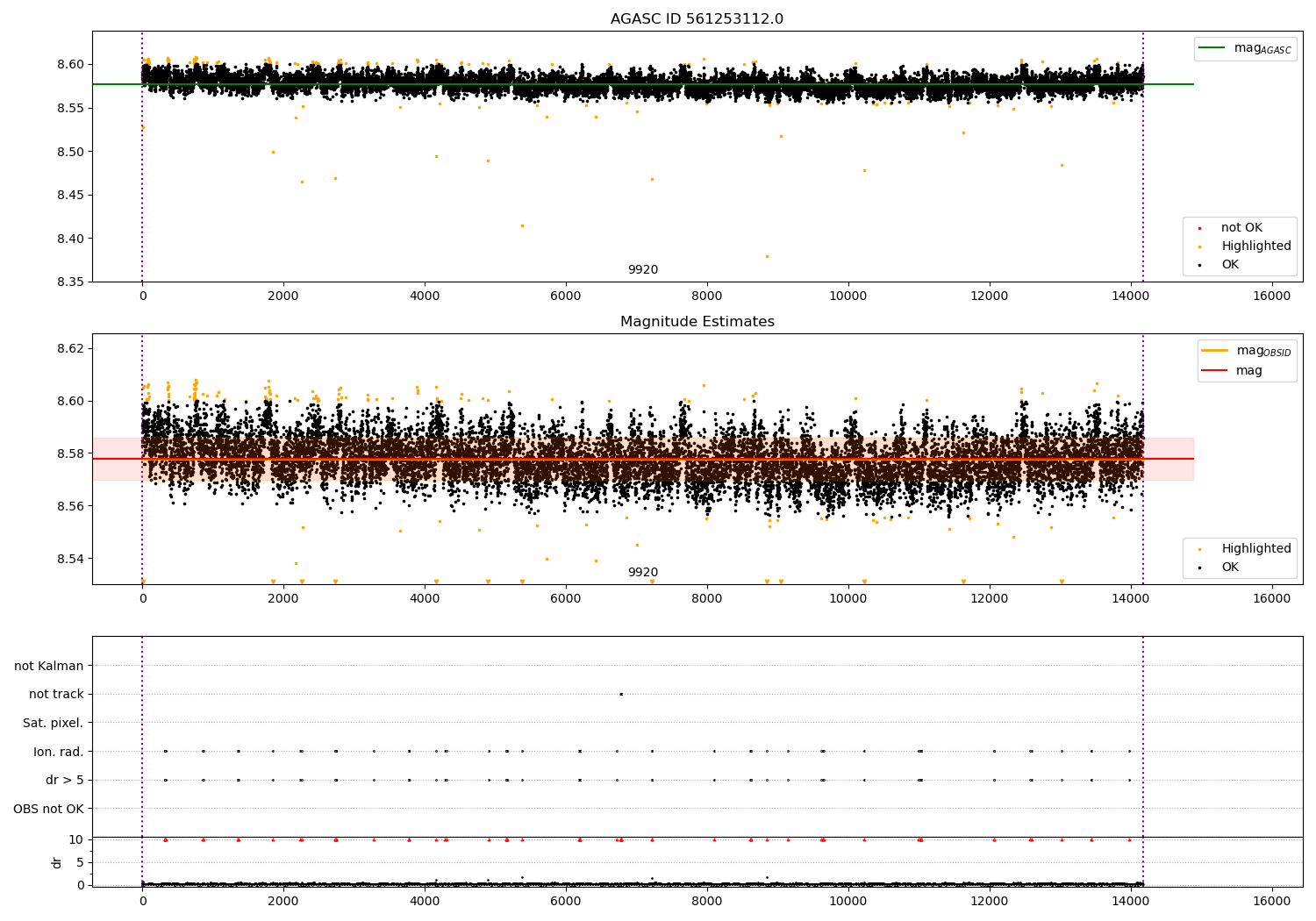Click the orange line sample beside mag OBSID

pyautogui.click(x=1214, y=350)
